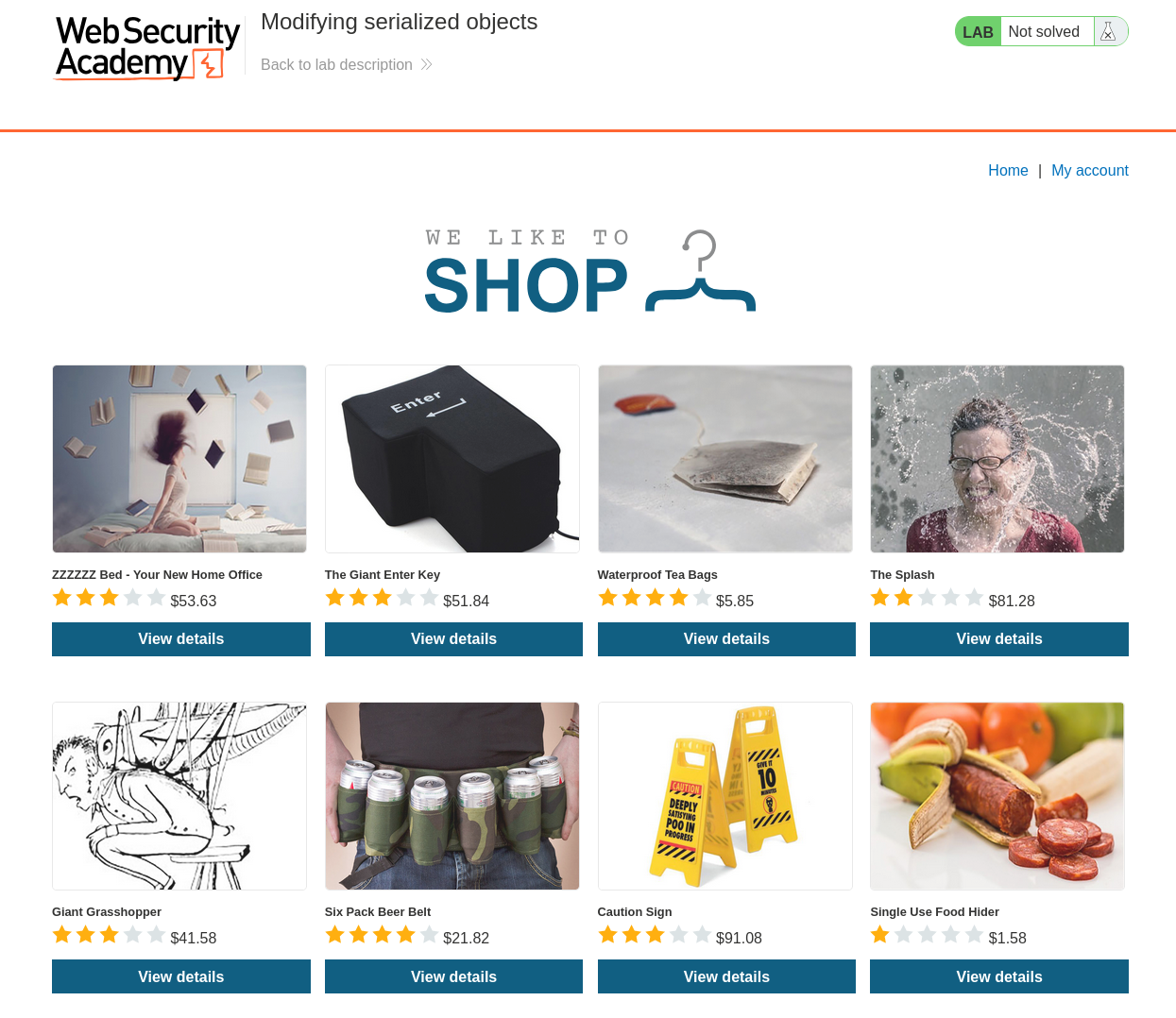Viewport: 1176px width, 1018px height.
Task: Click the We Like To Shop hanger logo
Action: point(590,272)
